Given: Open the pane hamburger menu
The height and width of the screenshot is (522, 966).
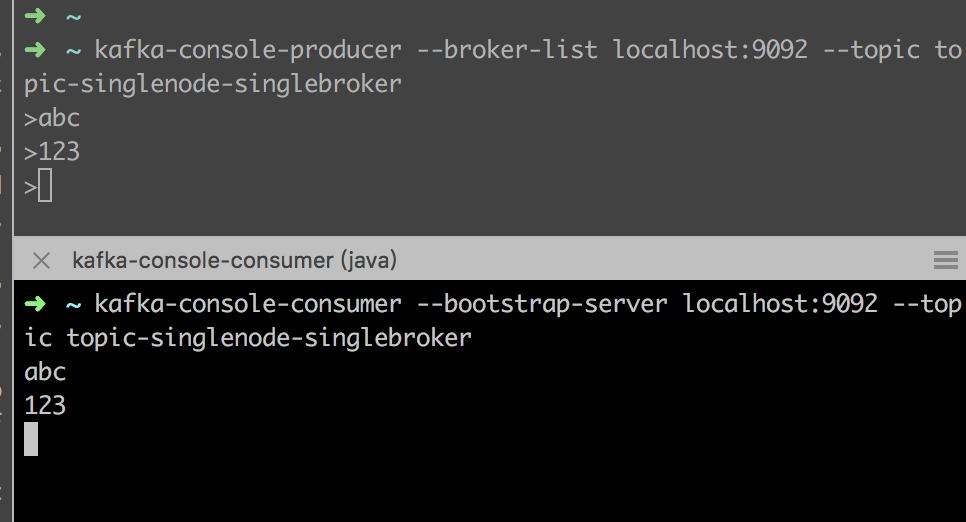Looking at the screenshot, I should [945, 260].
